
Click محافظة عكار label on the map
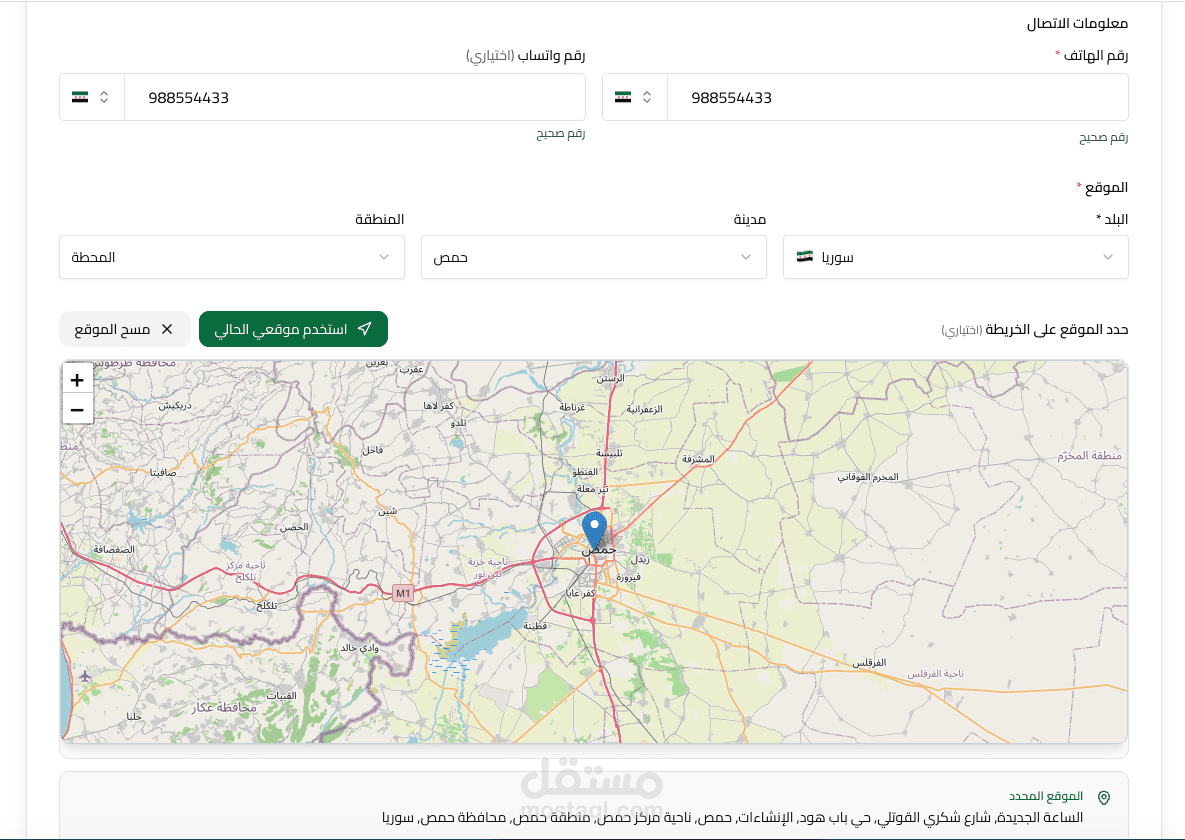click(x=224, y=707)
